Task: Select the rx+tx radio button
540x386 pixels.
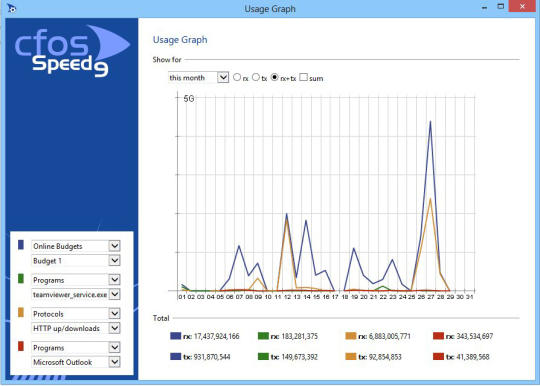Action: click(x=274, y=77)
